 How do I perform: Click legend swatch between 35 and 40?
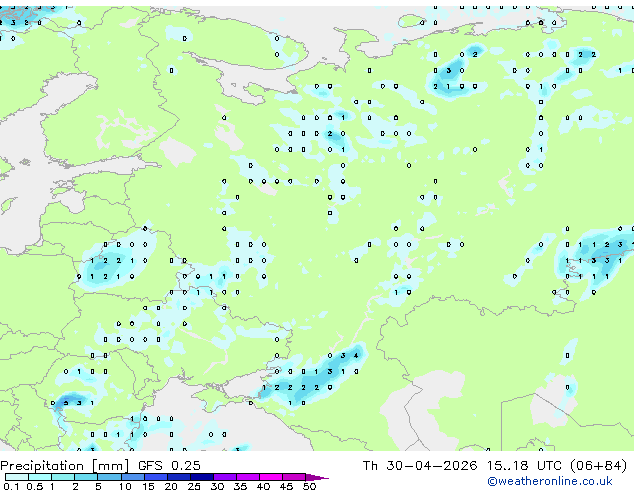[248, 477]
